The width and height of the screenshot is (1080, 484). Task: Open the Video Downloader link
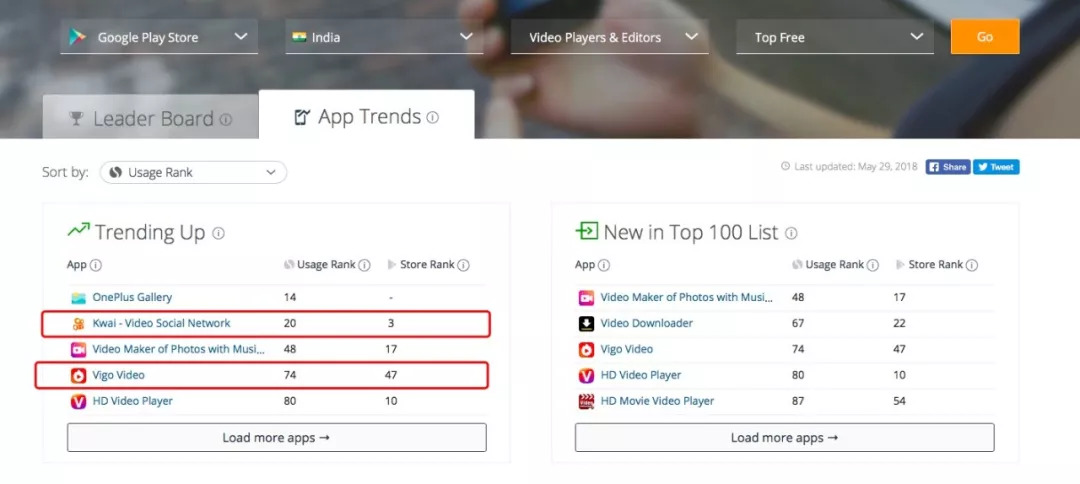(x=647, y=323)
